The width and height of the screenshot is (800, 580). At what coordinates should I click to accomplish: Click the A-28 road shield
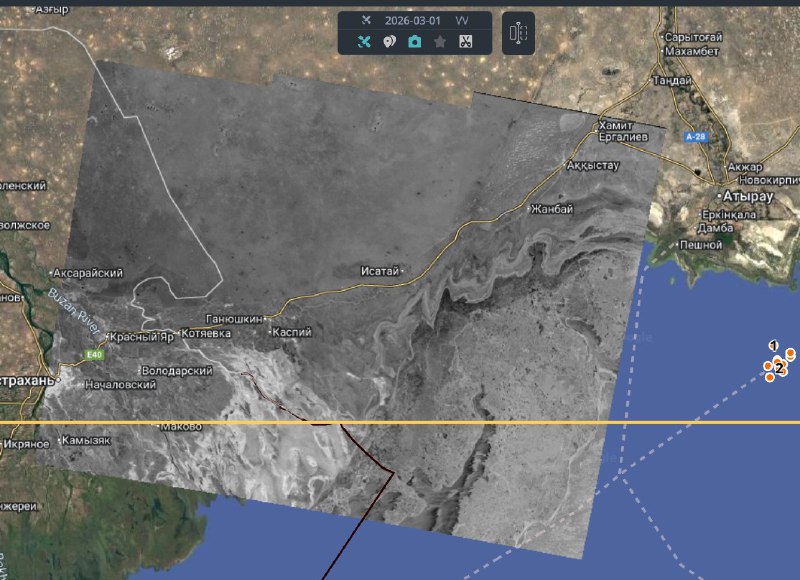coord(695,136)
